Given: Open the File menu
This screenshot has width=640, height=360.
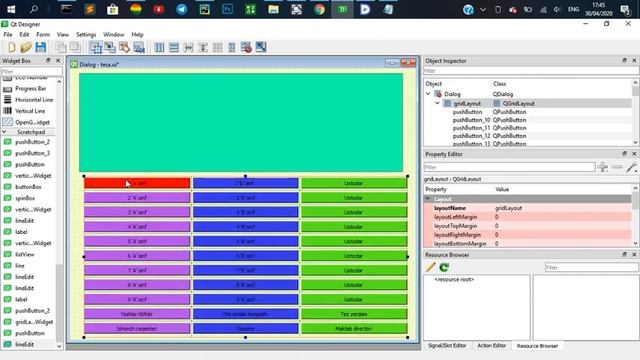Looking at the screenshot, I should (8, 35).
